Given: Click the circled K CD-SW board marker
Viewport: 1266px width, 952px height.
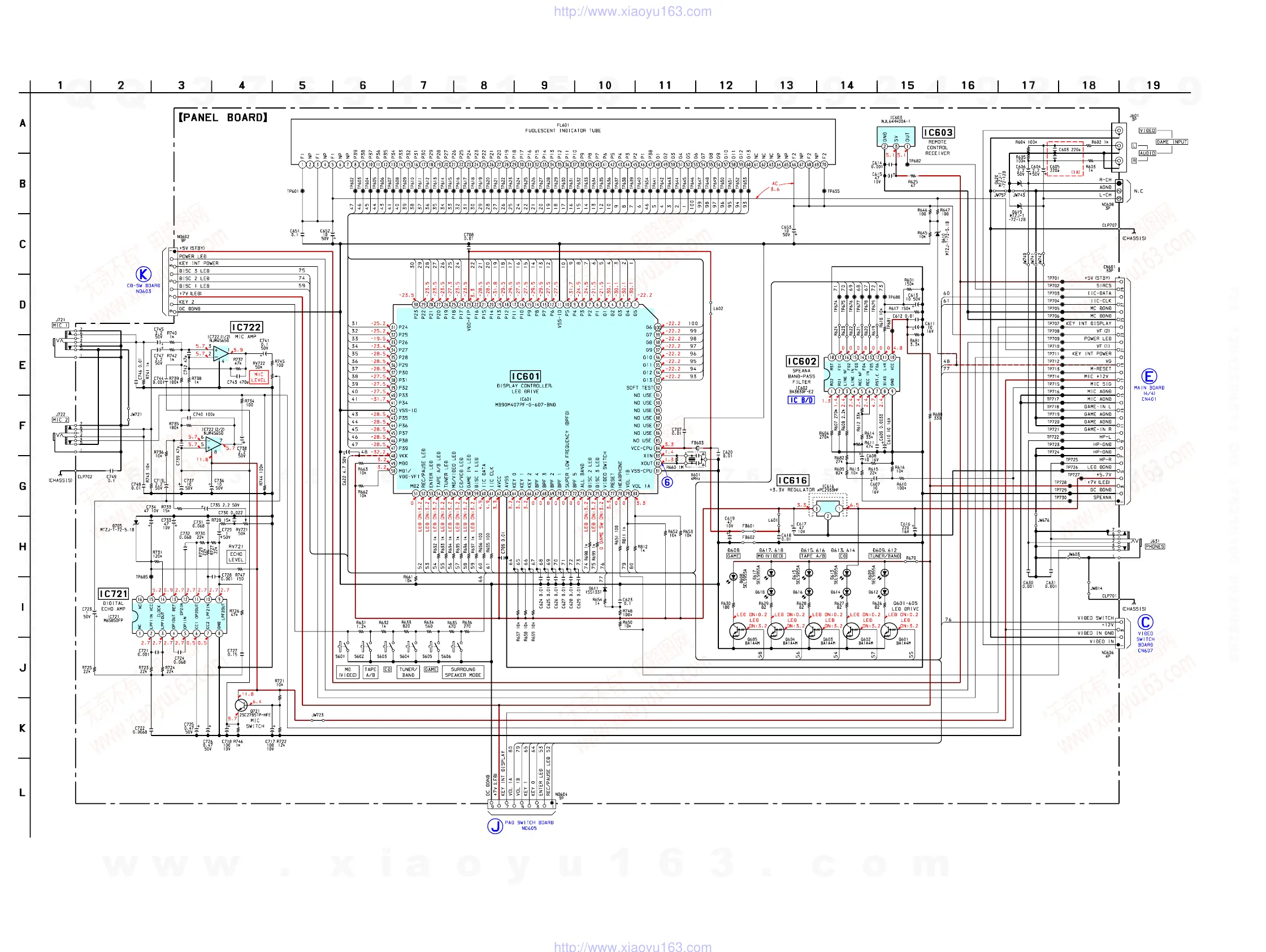Looking at the screenshot, I should (143, 274).
